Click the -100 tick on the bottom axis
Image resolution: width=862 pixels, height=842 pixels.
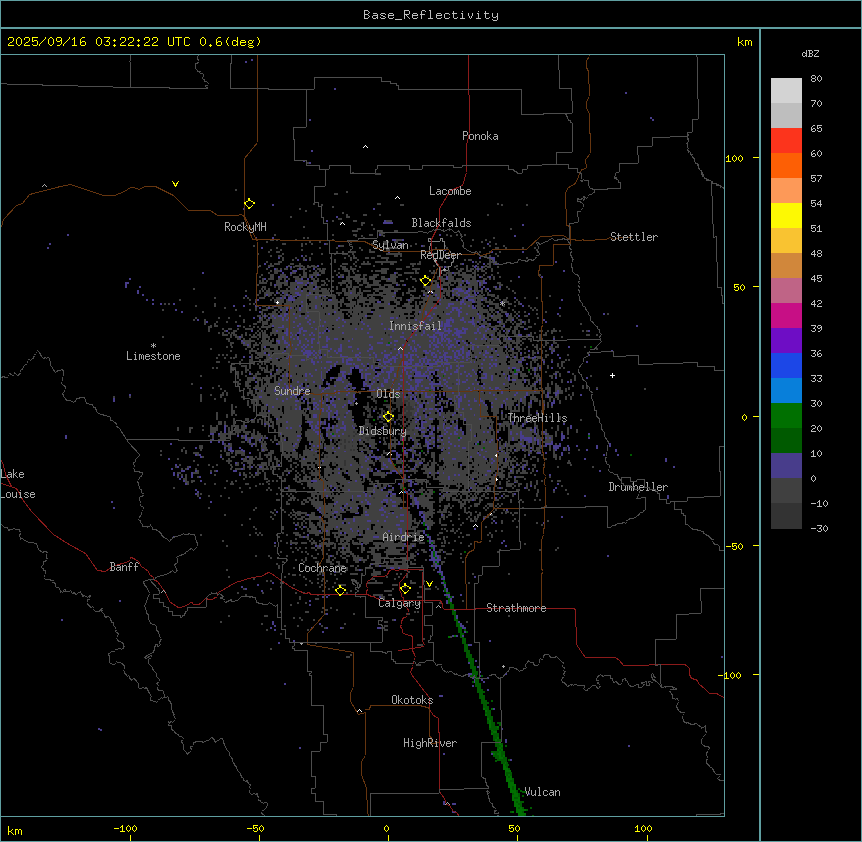coord(126,828)
